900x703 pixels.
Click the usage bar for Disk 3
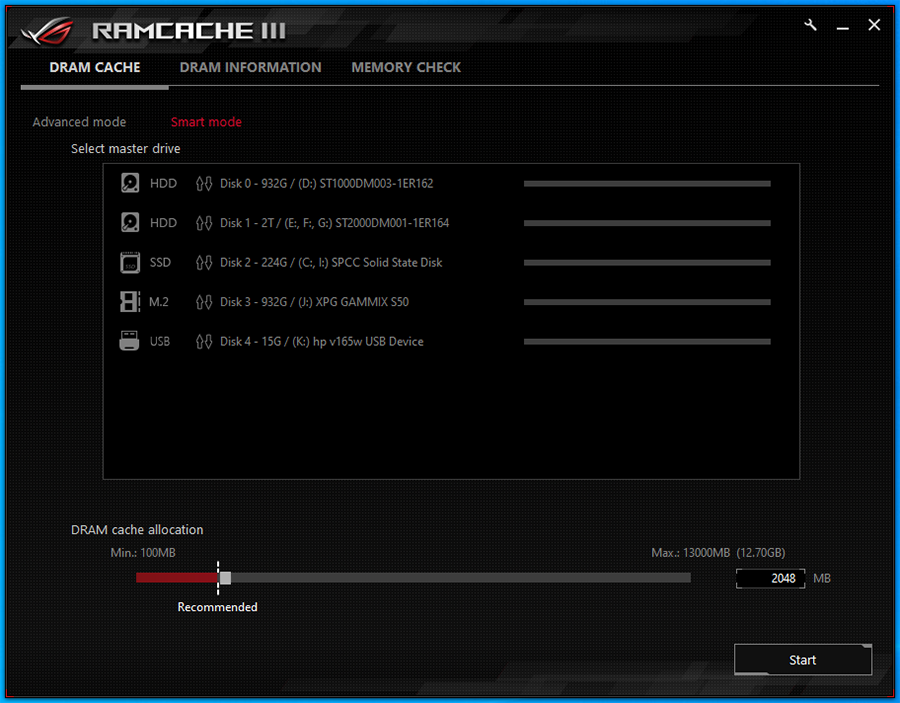(647, 302)
